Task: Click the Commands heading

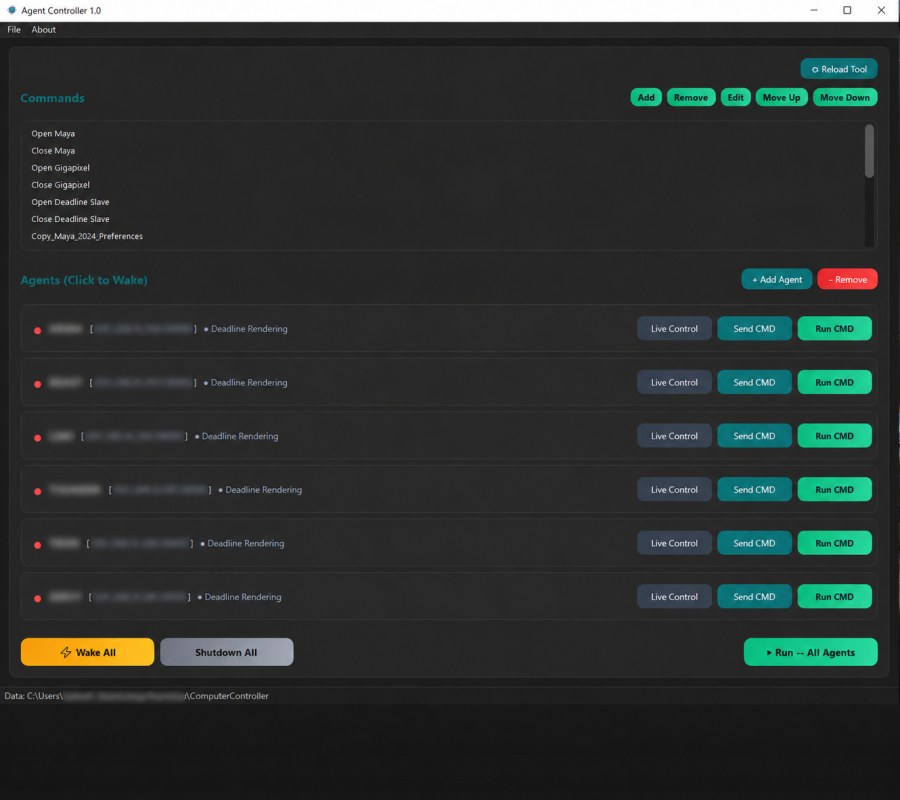Action: point(52,98)
